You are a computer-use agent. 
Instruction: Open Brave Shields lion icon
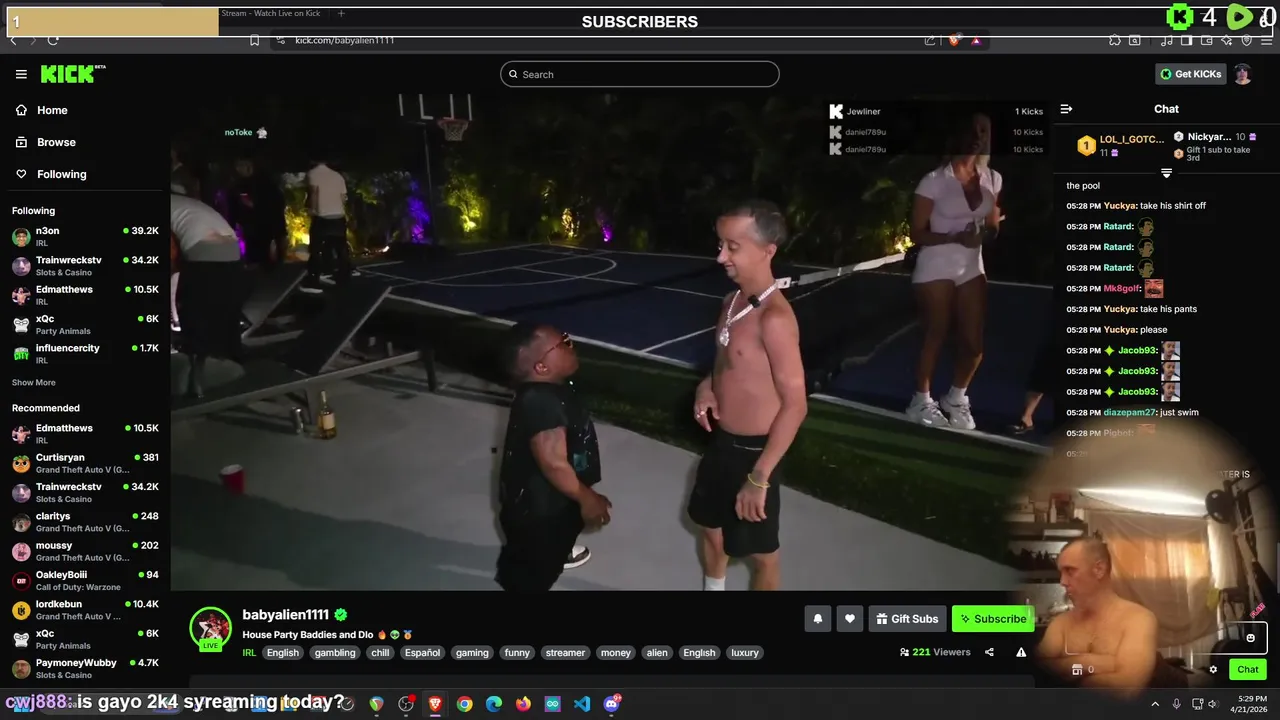point(954,40)
